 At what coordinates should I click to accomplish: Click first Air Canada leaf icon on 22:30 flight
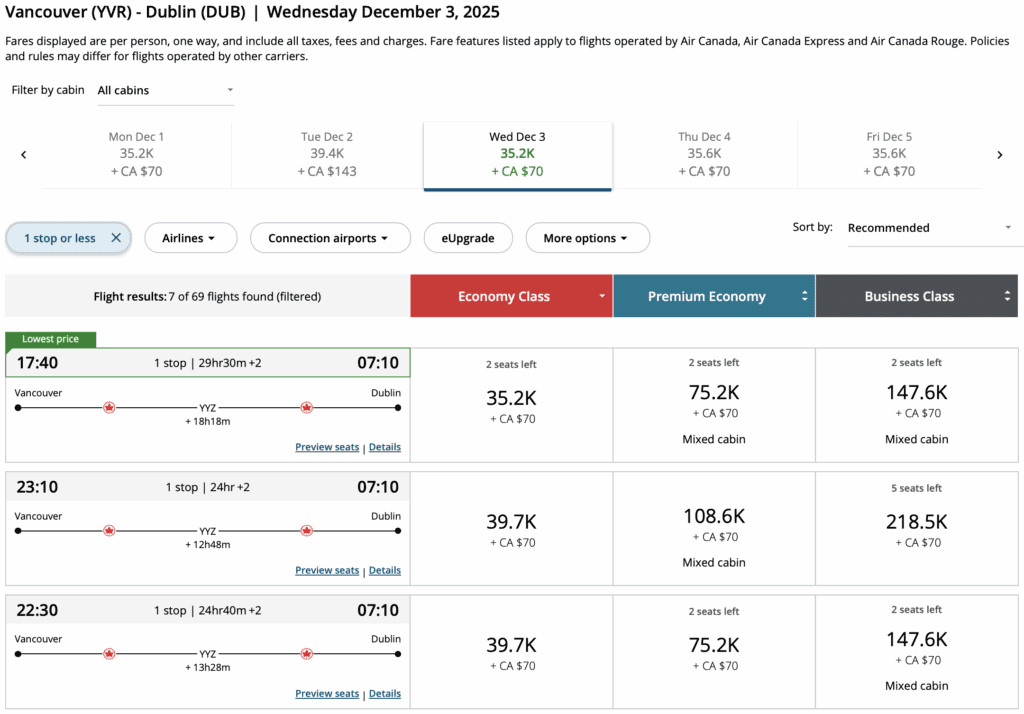110,654
